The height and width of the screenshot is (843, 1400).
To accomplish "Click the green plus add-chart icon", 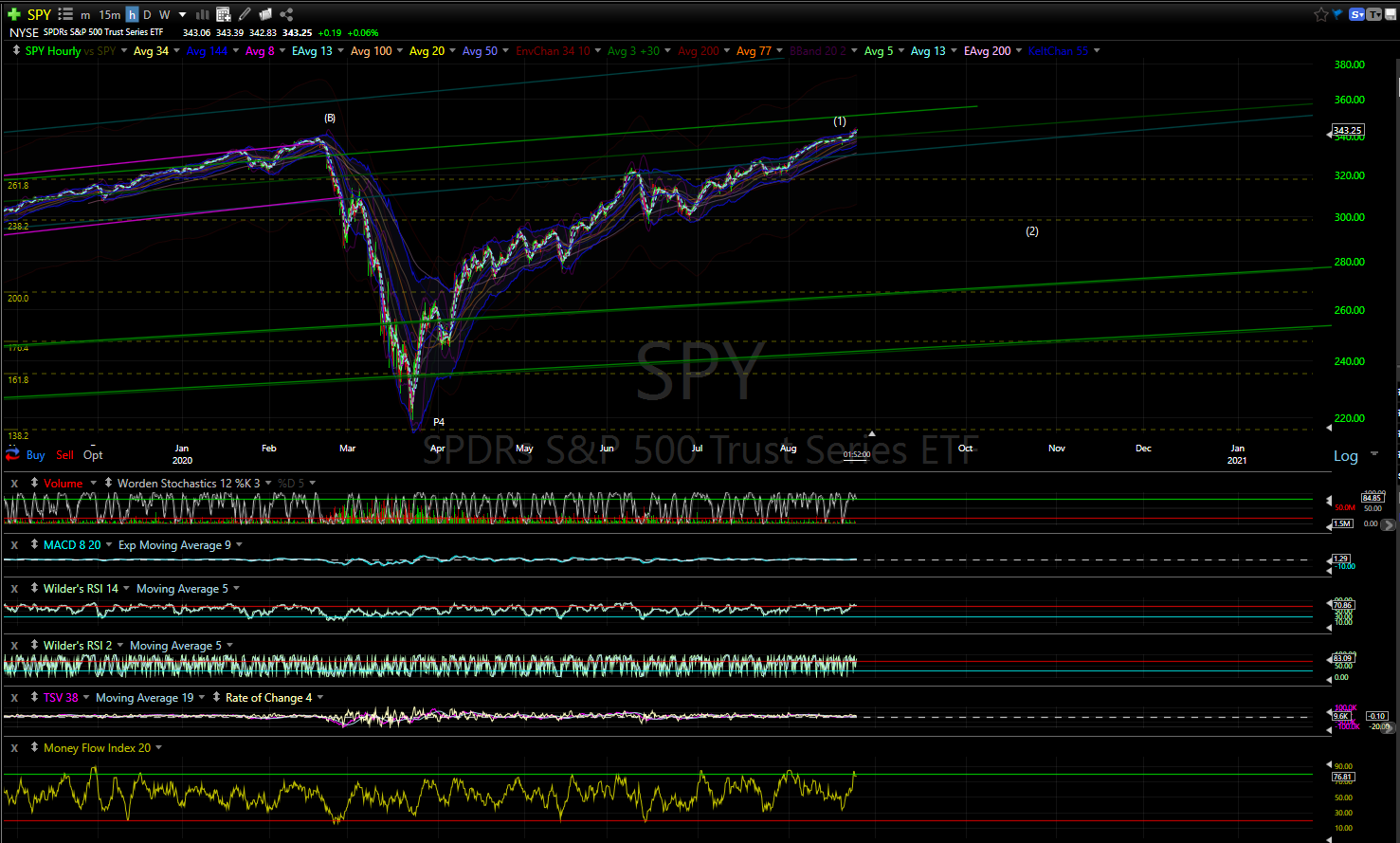I will coord(13,14).
